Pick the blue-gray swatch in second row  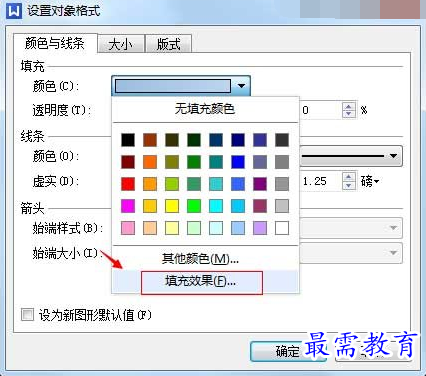click(x=260, y=162)
